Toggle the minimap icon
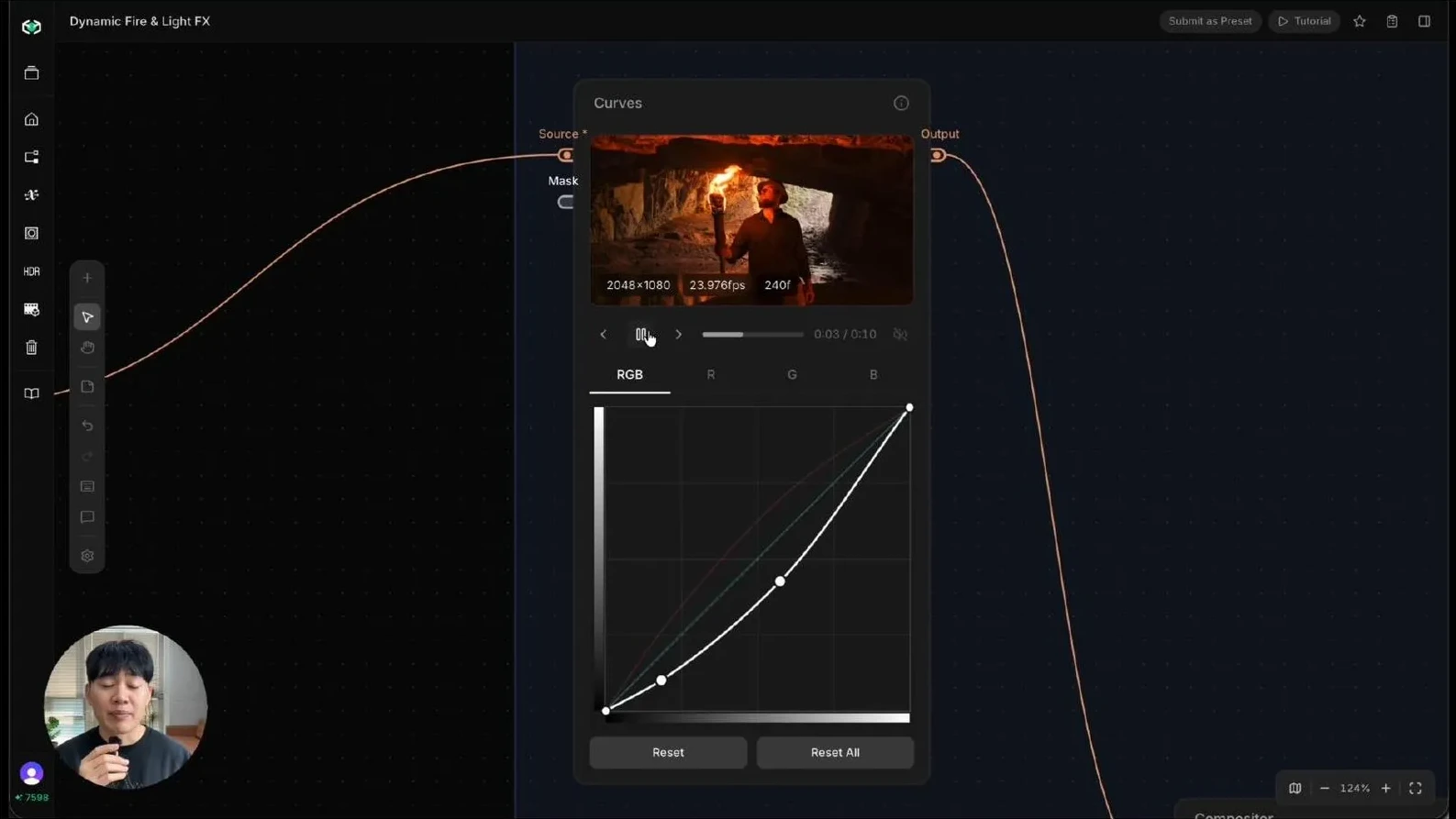The width and height of the screenshot is (1456, 819). coord(1295,788)
